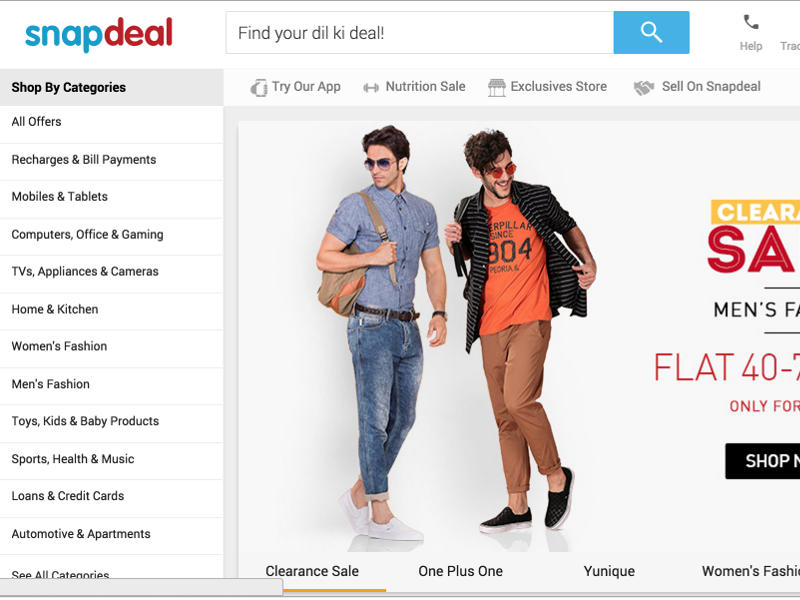Click the men's fashion banner image
This screenshot has height=600, width=800.
coord(519,337)
